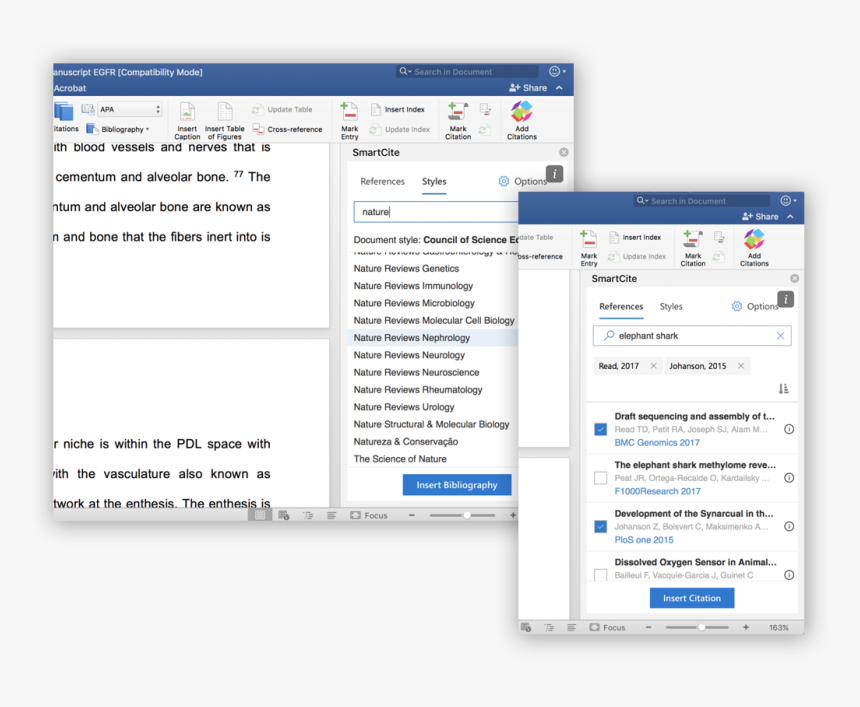Collapse ribbon chevron next to Share, front window
The image size is (860, 707).
[790, 217]
